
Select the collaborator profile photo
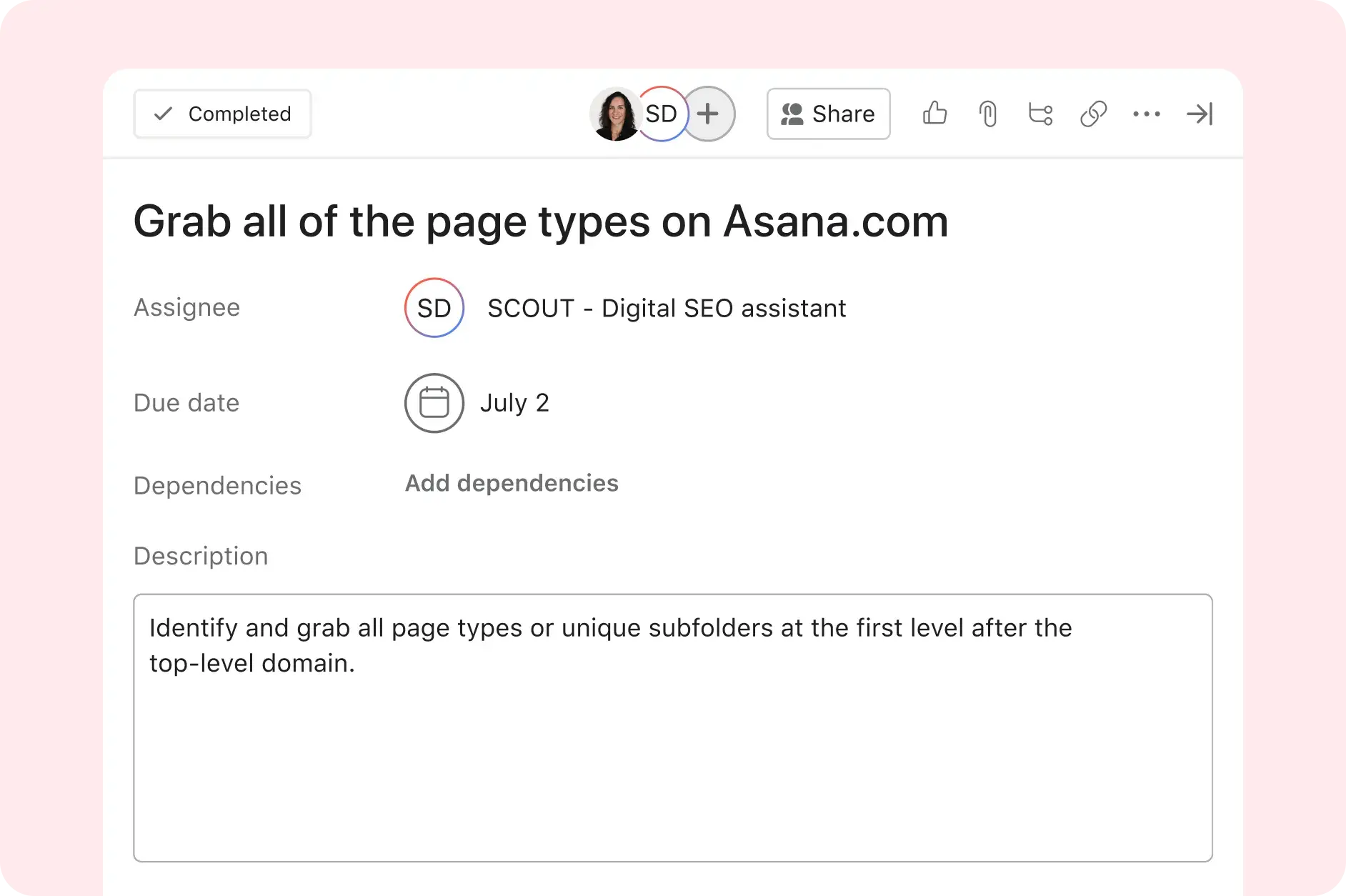pos(616,114)
